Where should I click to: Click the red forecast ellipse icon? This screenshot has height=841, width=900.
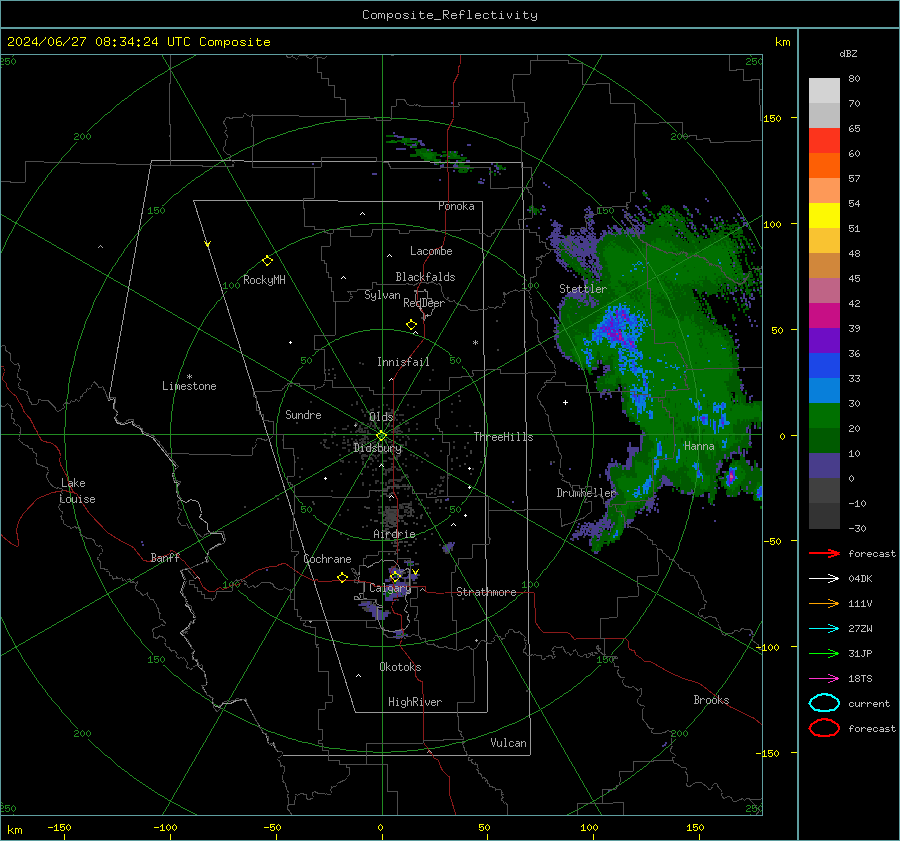[x=824, y=728]
